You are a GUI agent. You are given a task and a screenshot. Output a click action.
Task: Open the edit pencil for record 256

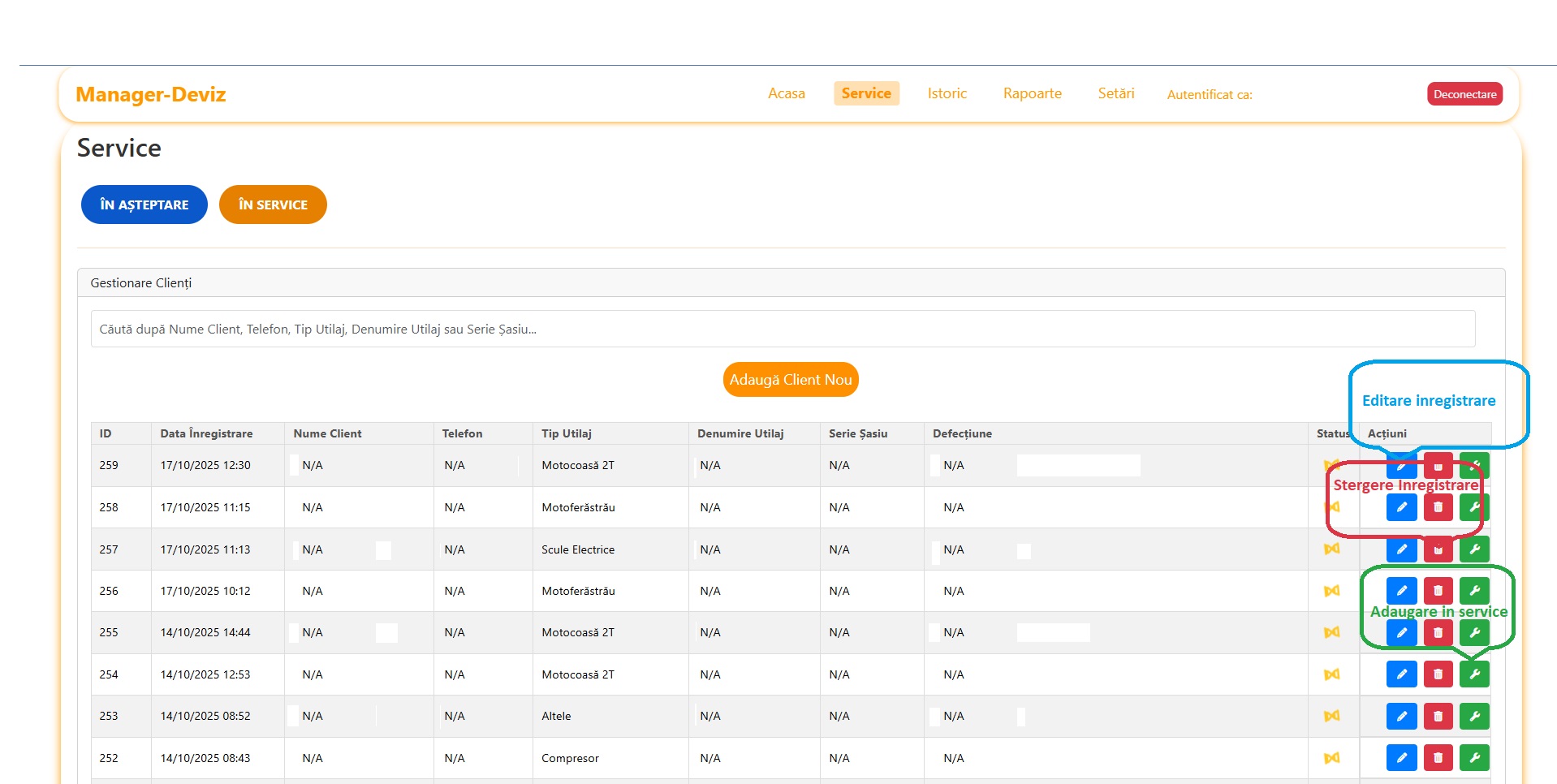pos(1401,590)
